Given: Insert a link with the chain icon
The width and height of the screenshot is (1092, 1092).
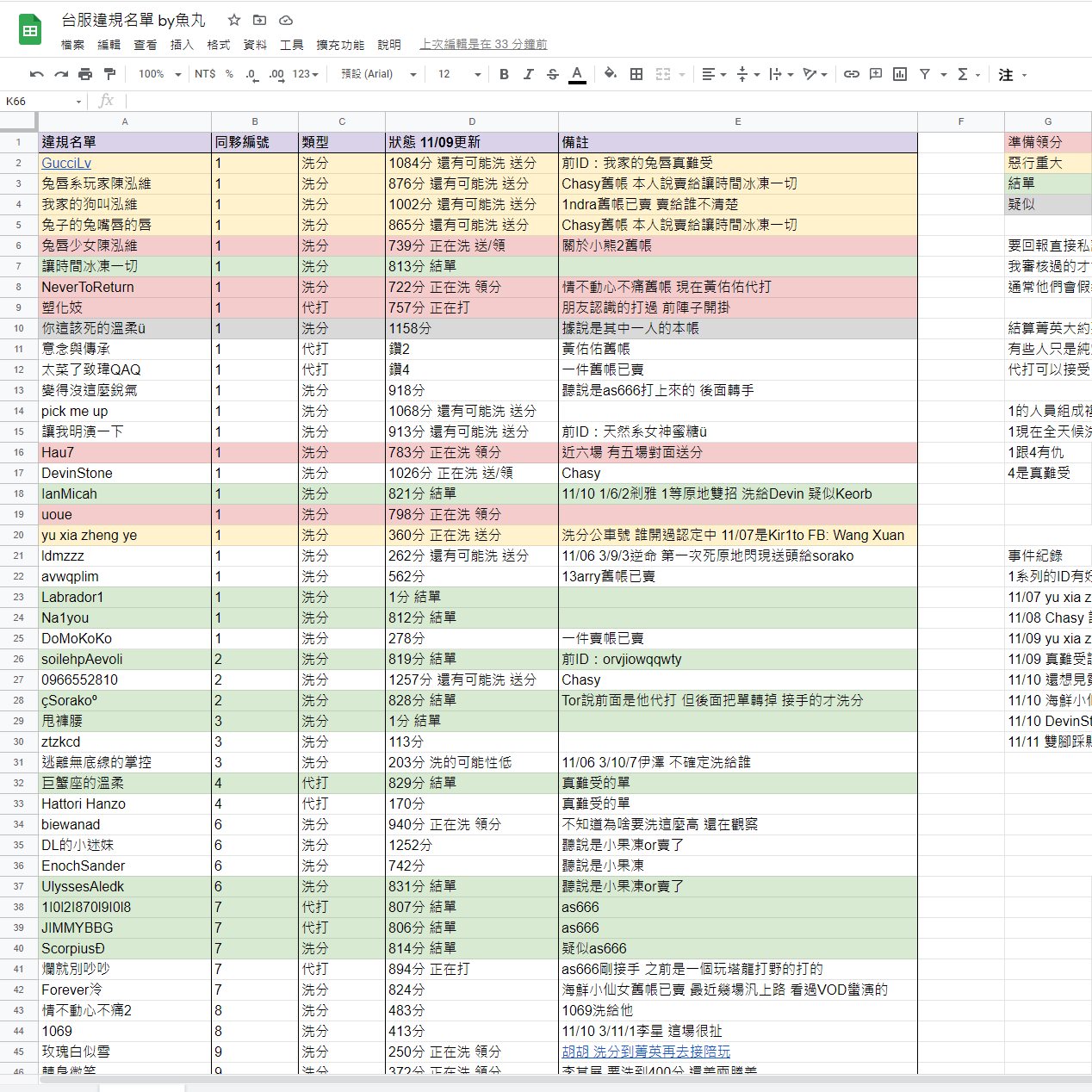Looking at the screenshot, I should 851,75.
